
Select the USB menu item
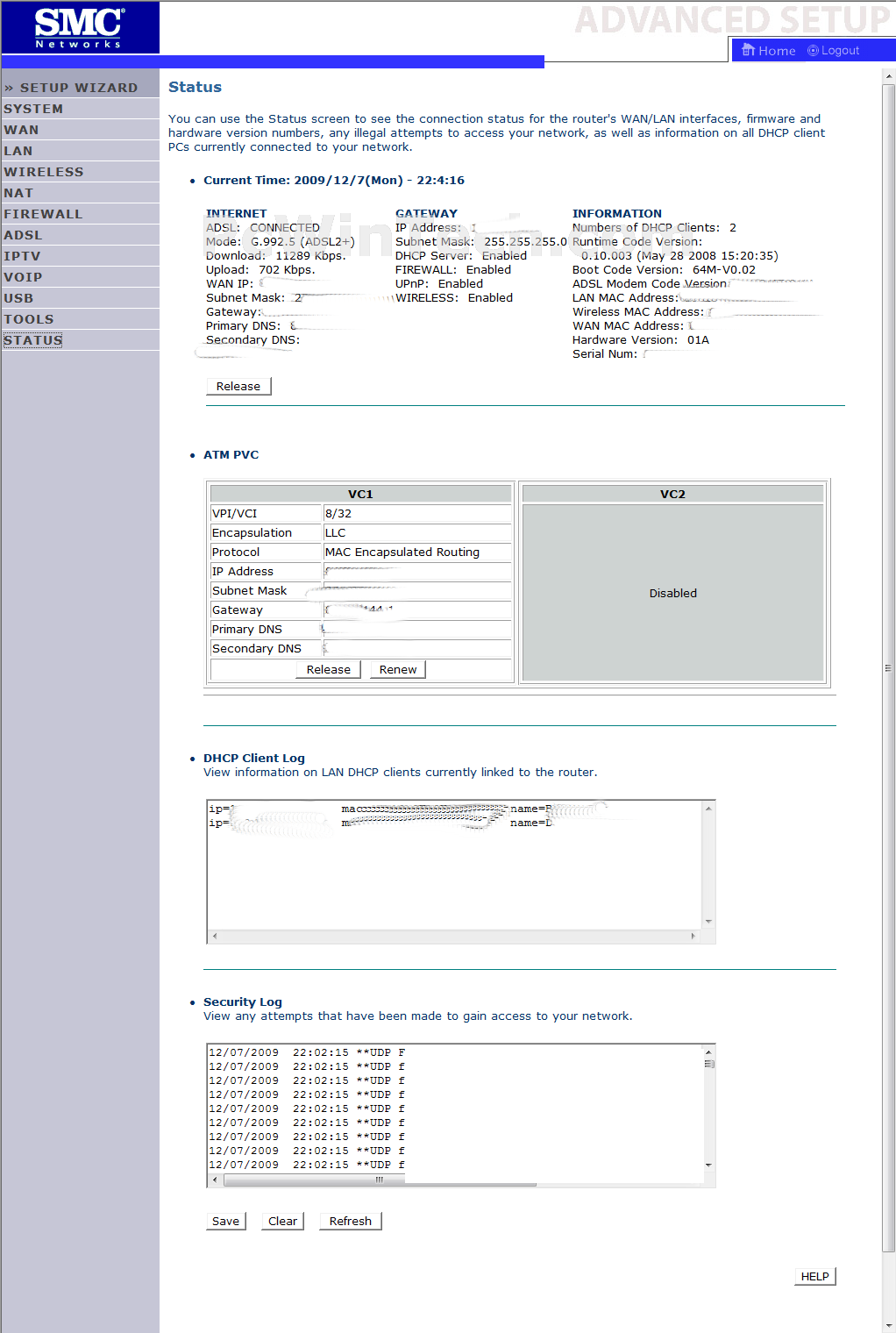(18, 298)
